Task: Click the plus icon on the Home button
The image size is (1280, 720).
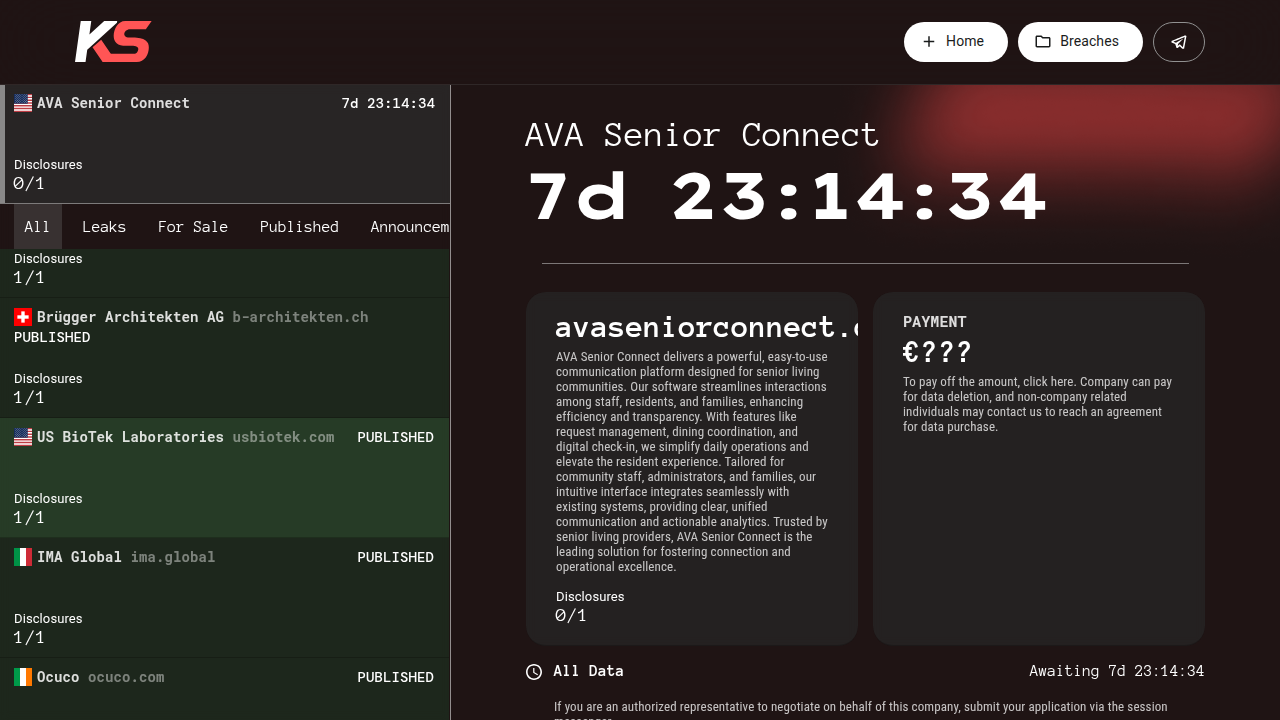Action: click(929, 42)
